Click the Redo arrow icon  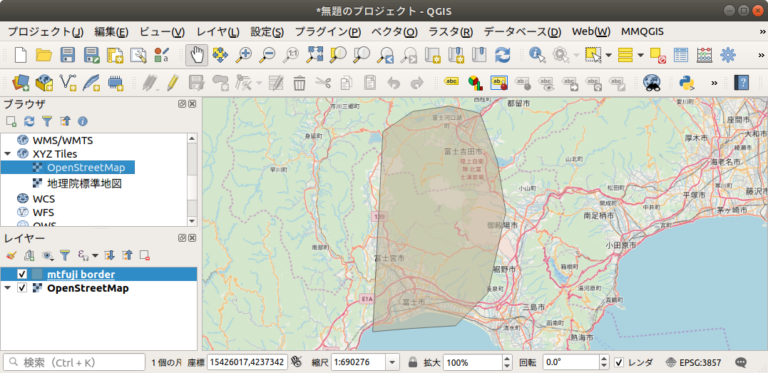(416, 82)
